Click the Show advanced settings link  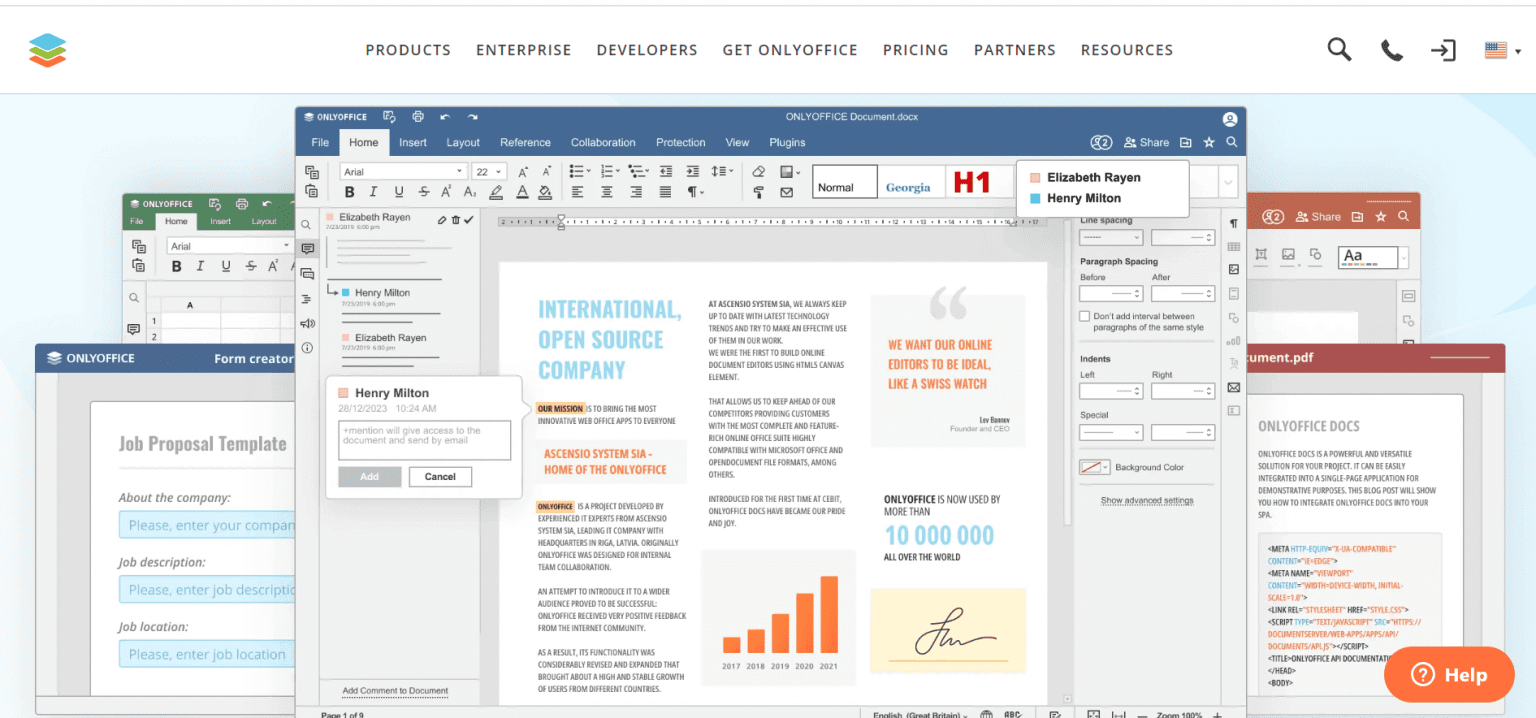pyautogui.click(x=1145, y=500)
